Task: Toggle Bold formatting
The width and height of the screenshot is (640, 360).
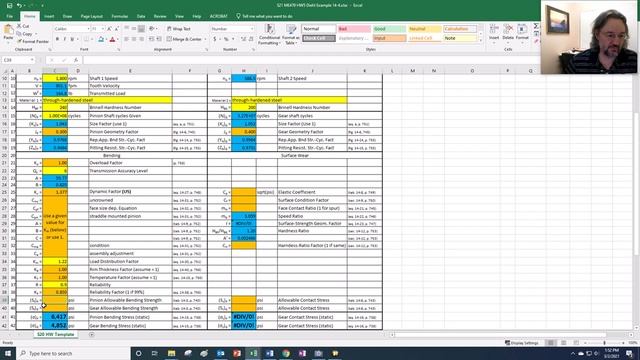Action: (57, 39)
